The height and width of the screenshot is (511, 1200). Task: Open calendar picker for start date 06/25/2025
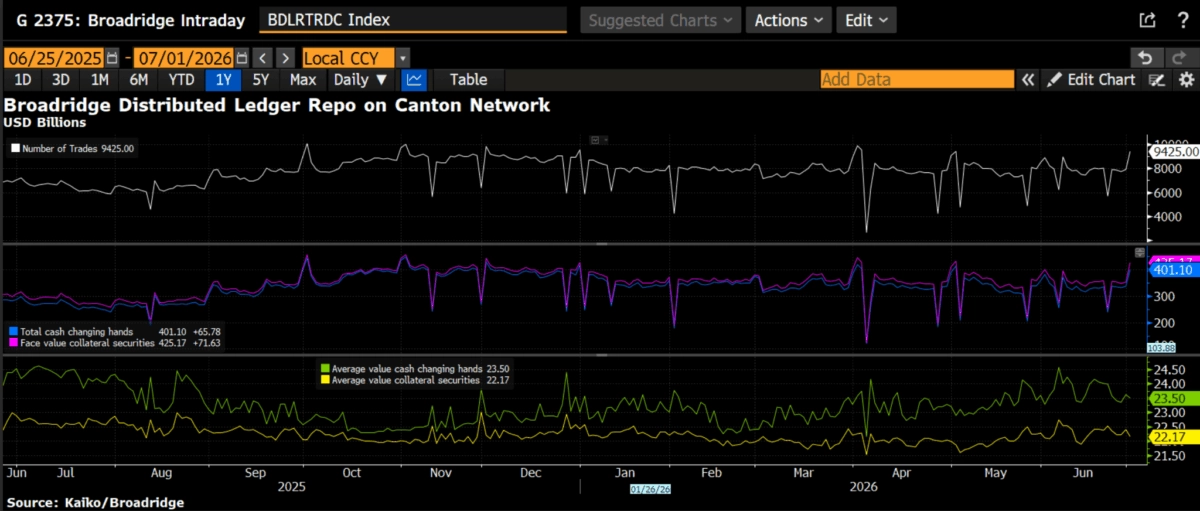click(x=111, y=58)
